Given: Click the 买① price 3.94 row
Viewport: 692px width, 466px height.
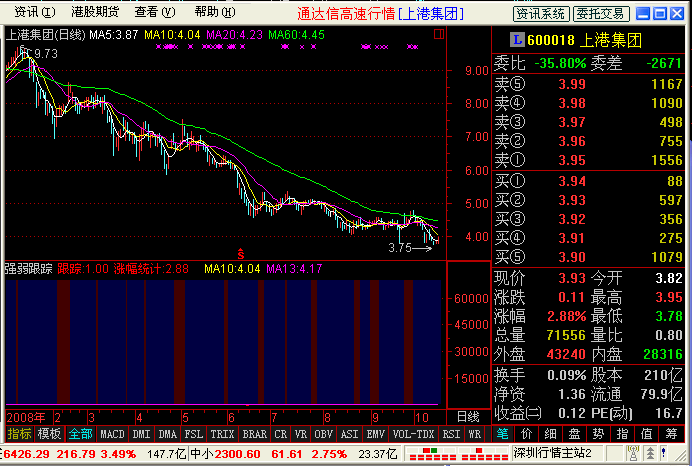Looking at the screenshot, I should click(x=588, y=181).
